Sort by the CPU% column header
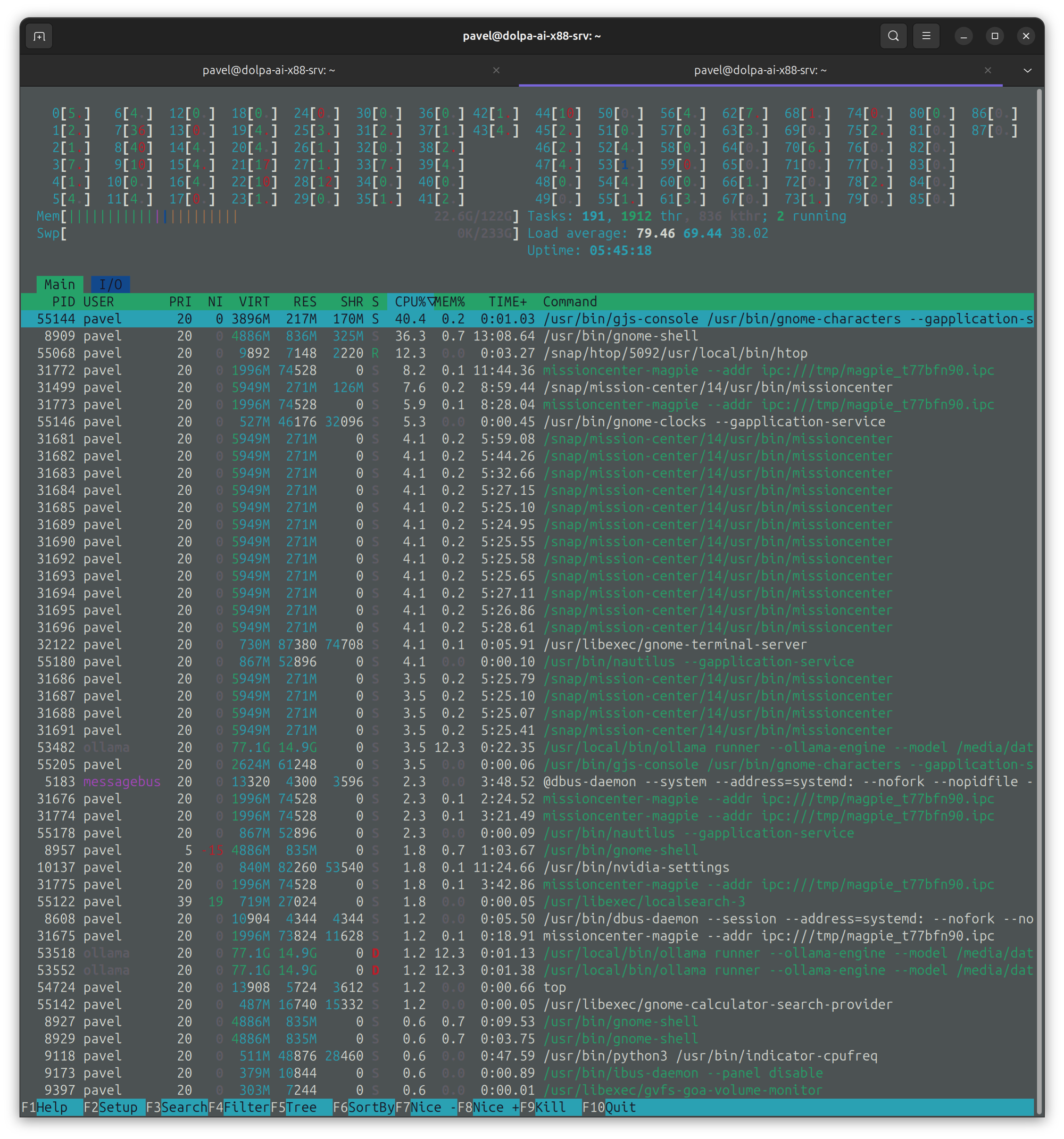The image size is (1064, 1139). pyautogui.click(x=410, y=301)
